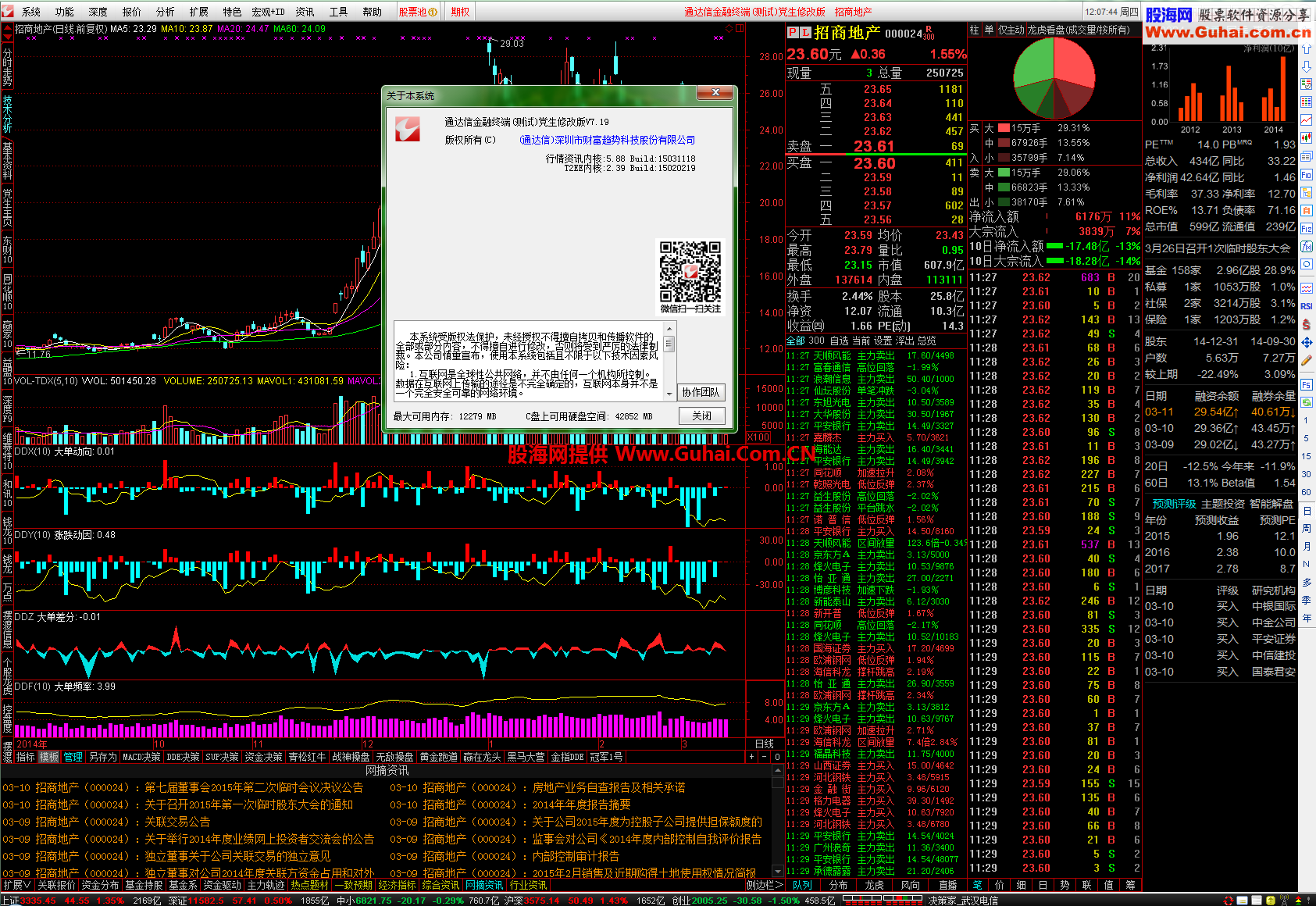Click the F10 company info icon
The image size is (1316, 906).
1306,174
